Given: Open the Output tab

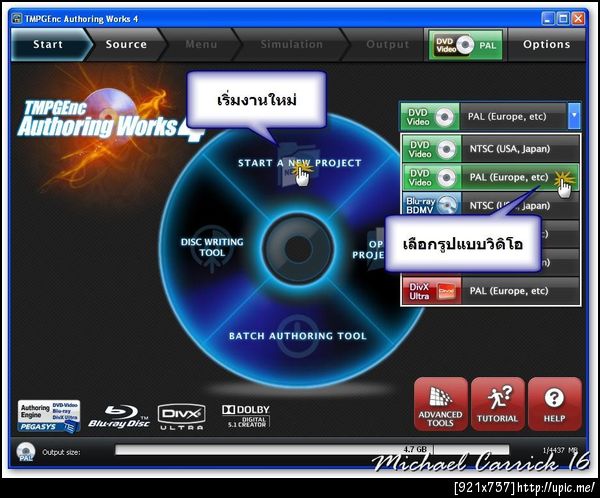Looking at the screenshot, I should pos(387,44).
